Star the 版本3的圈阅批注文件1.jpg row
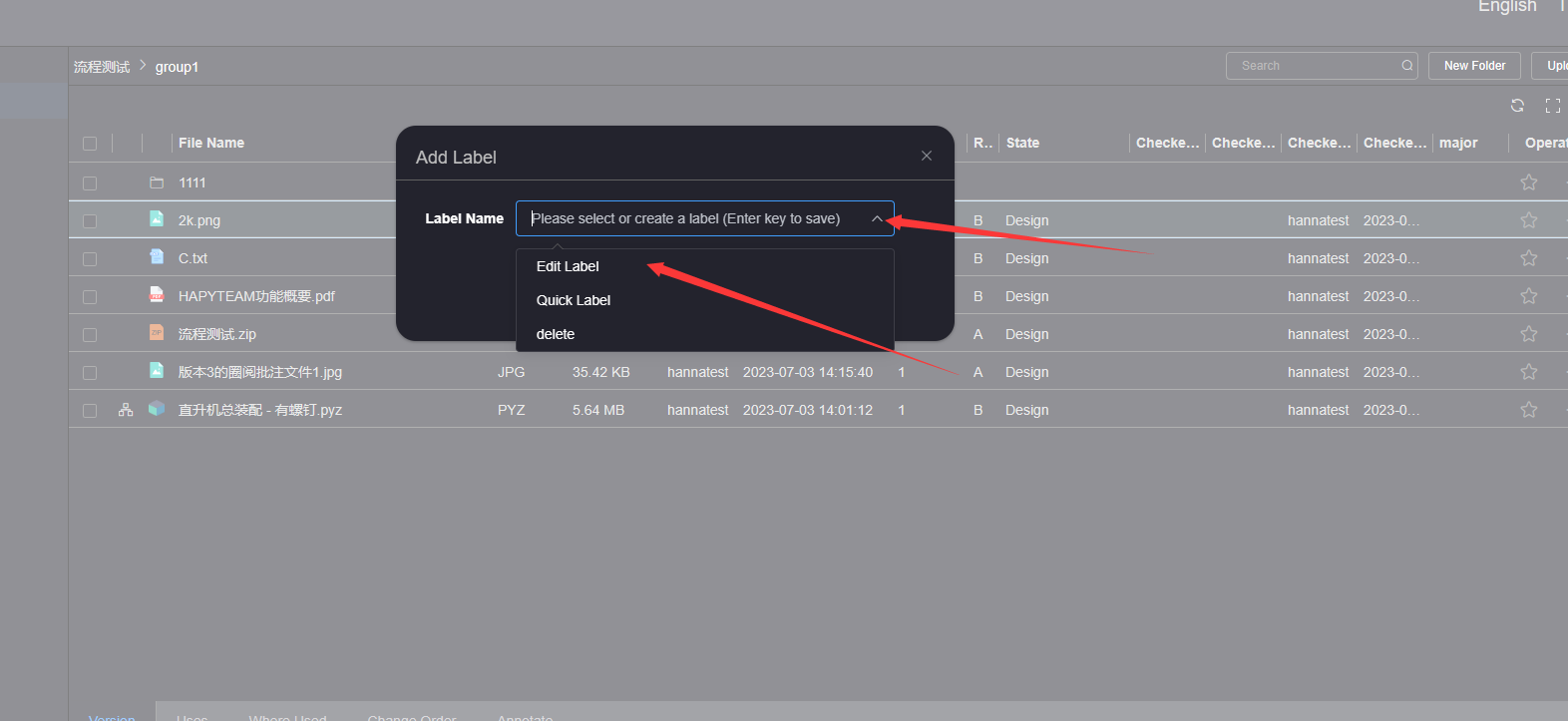1568x721 pixels. click(1529, 372)
